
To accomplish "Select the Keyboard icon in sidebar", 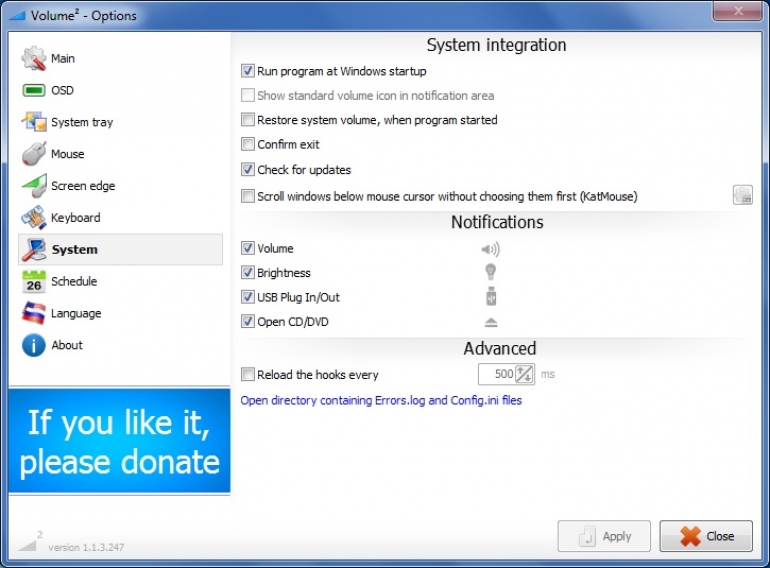I will pos(33,217).
